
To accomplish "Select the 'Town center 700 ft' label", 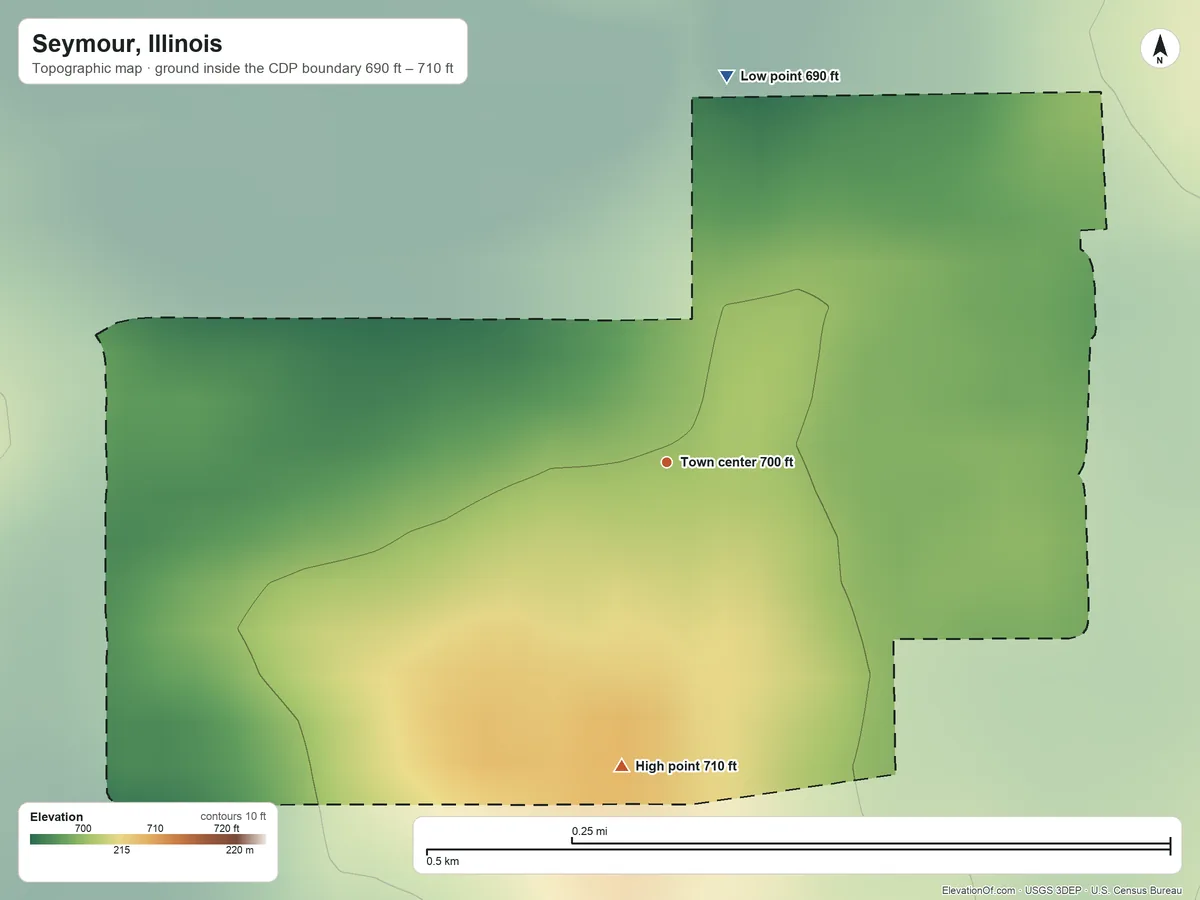I will [x=737, y=462].
